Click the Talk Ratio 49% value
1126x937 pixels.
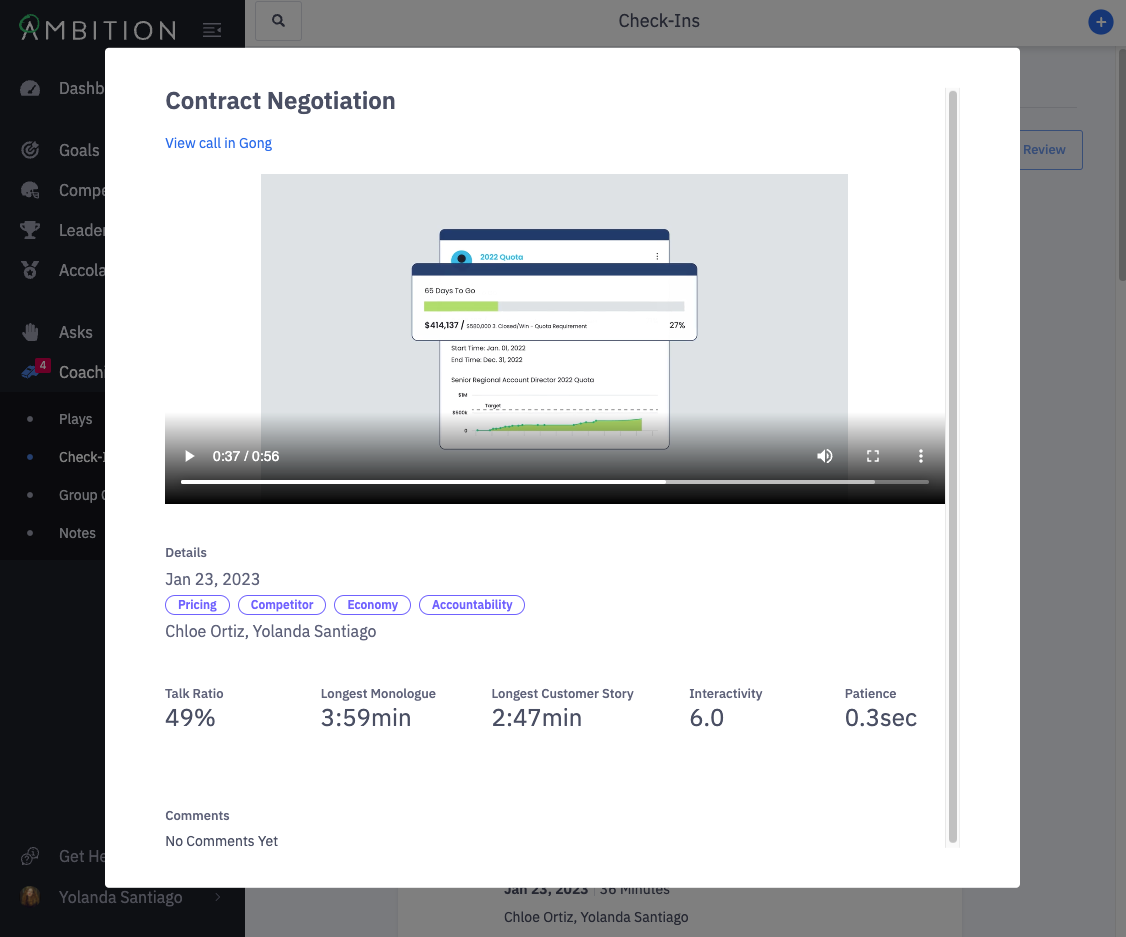(x=190, y=717)
